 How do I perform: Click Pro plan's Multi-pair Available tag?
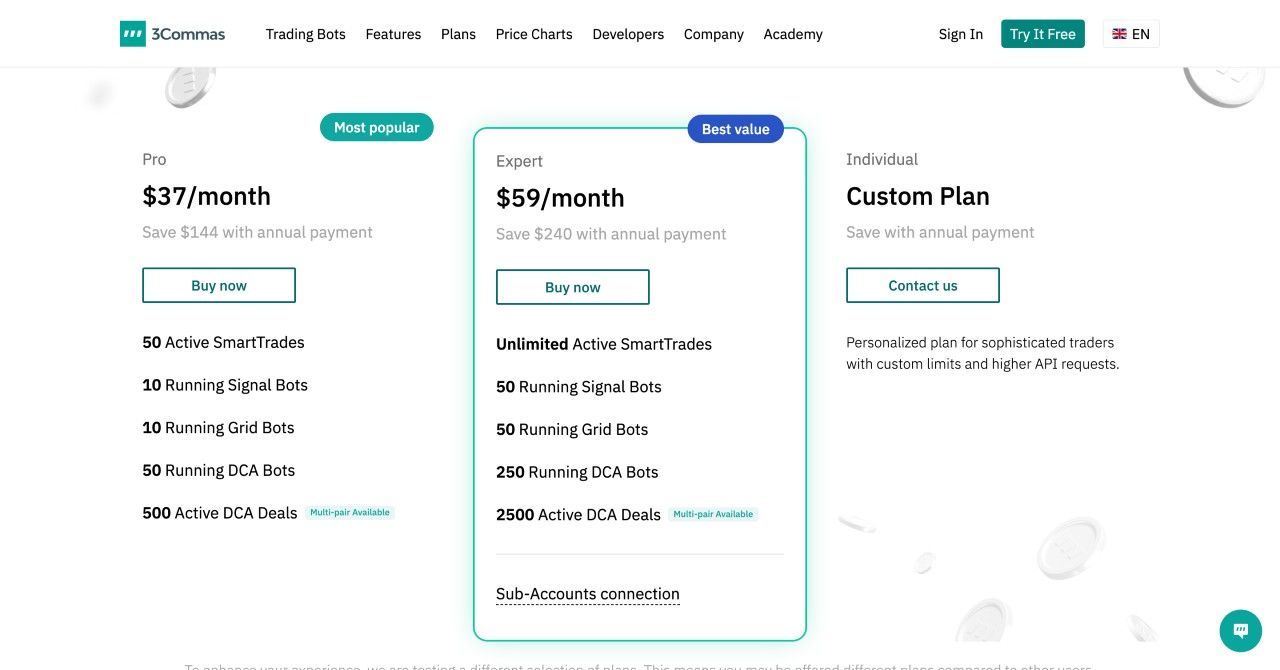[x=350, y=513]
